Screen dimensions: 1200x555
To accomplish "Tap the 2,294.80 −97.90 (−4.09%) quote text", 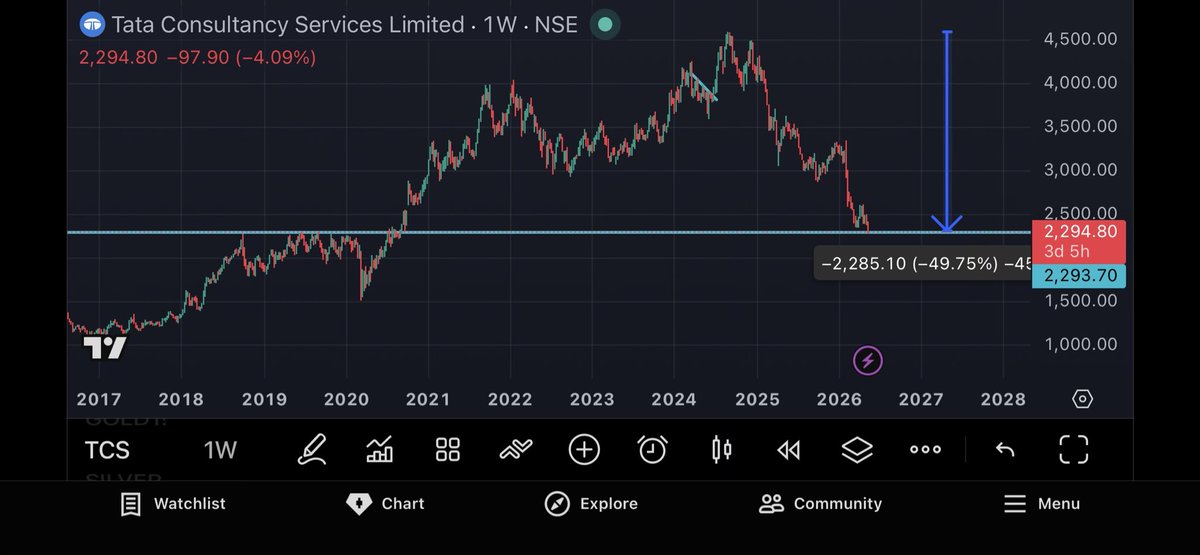I will point(198,58).
